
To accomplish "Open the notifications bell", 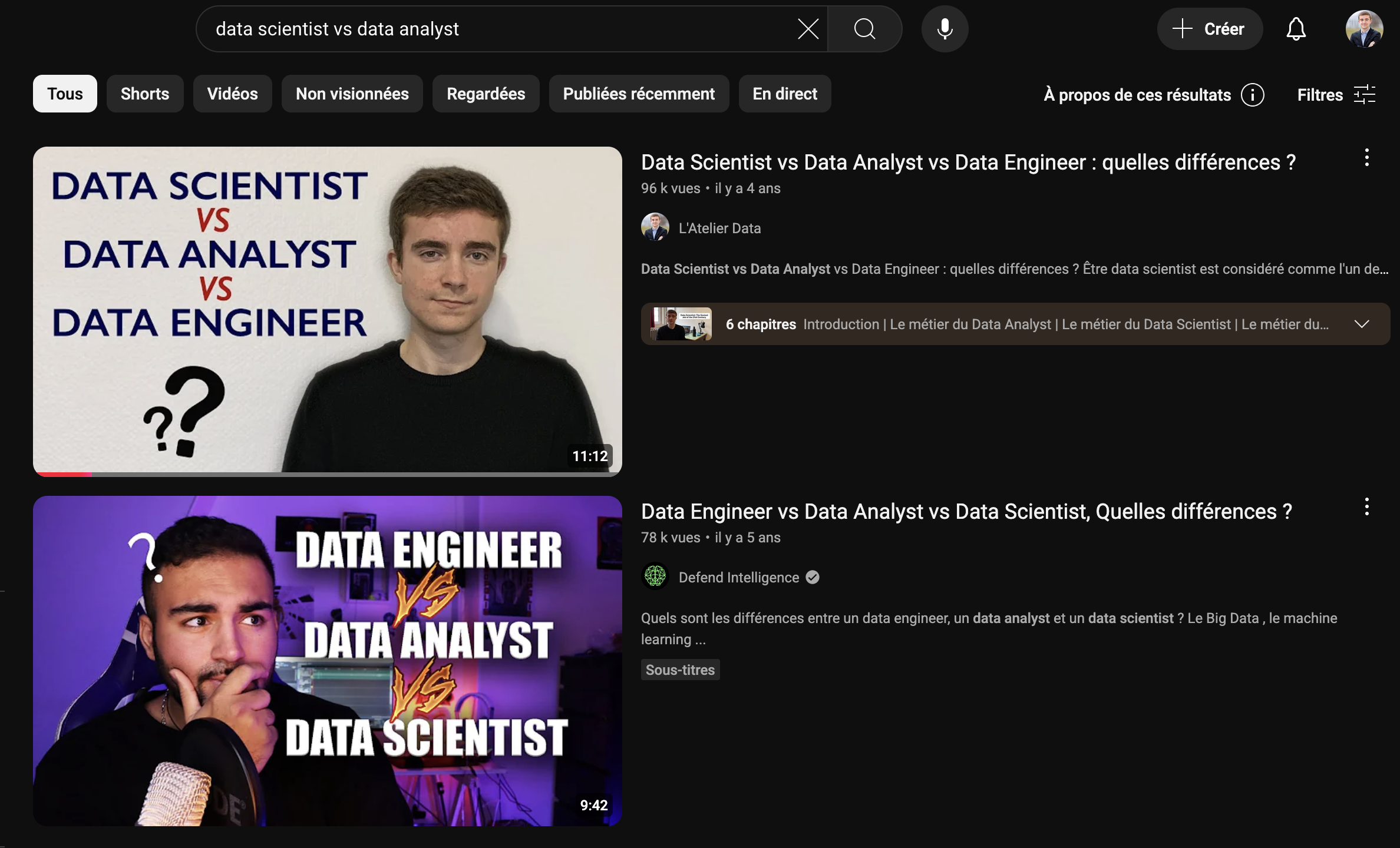I will coord(1296,29).
